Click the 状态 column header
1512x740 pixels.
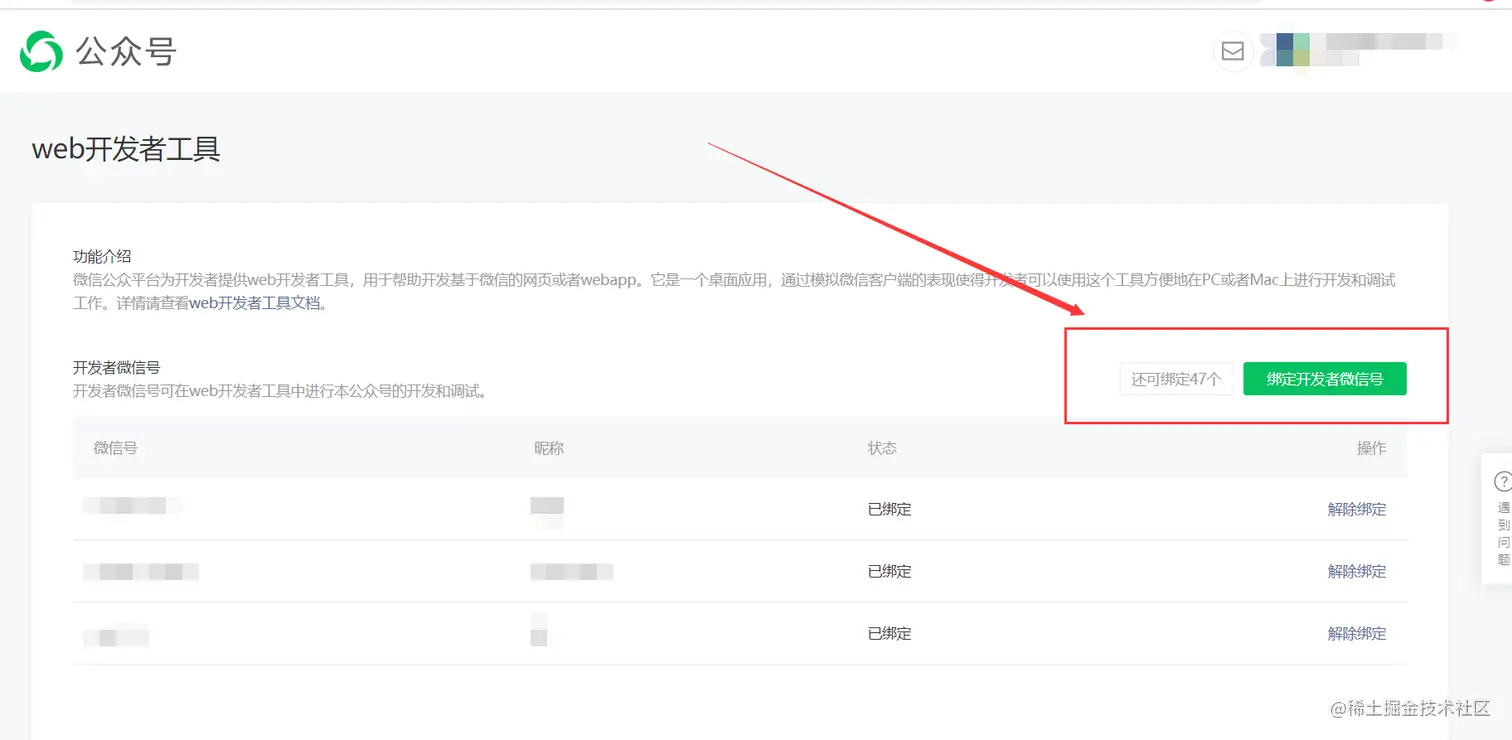[882, 448]
